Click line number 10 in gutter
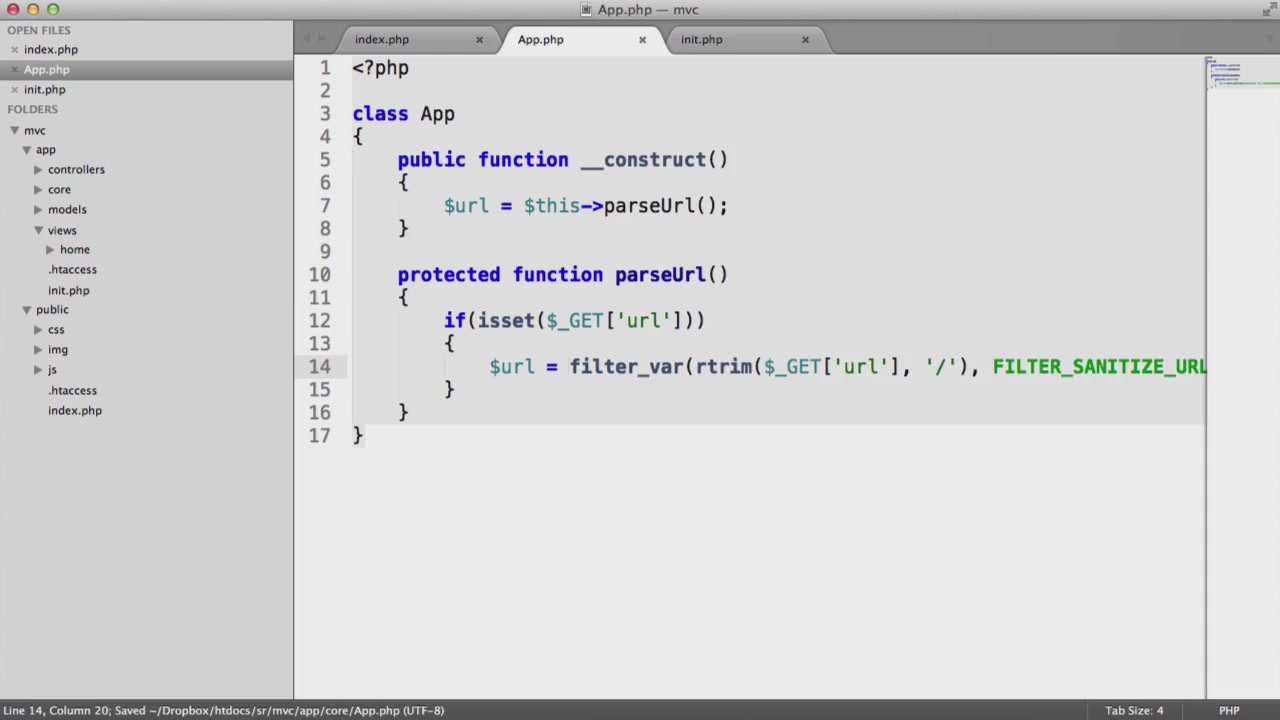The width and height of the screenshot is (1280, 720). [x=320, y=275]
